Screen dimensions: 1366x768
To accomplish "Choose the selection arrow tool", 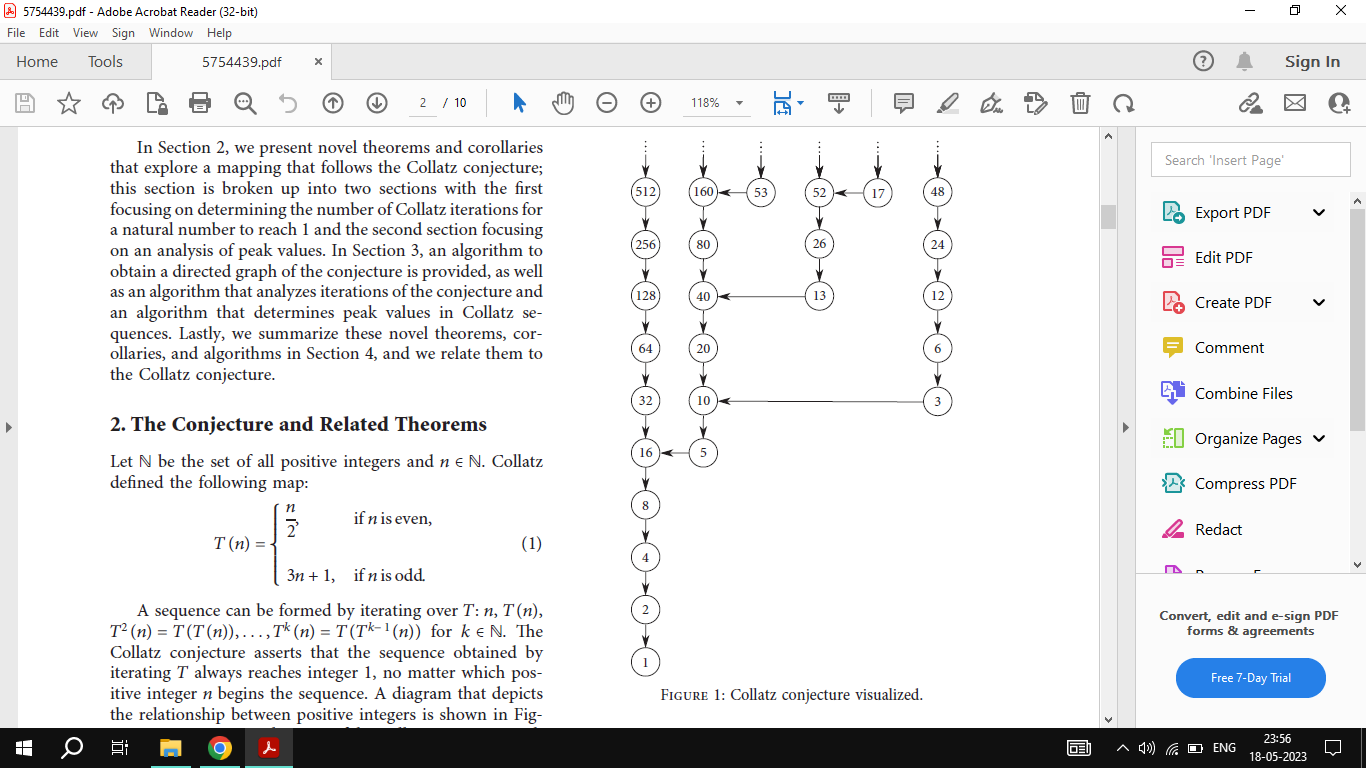I will [x=519, y=103].
